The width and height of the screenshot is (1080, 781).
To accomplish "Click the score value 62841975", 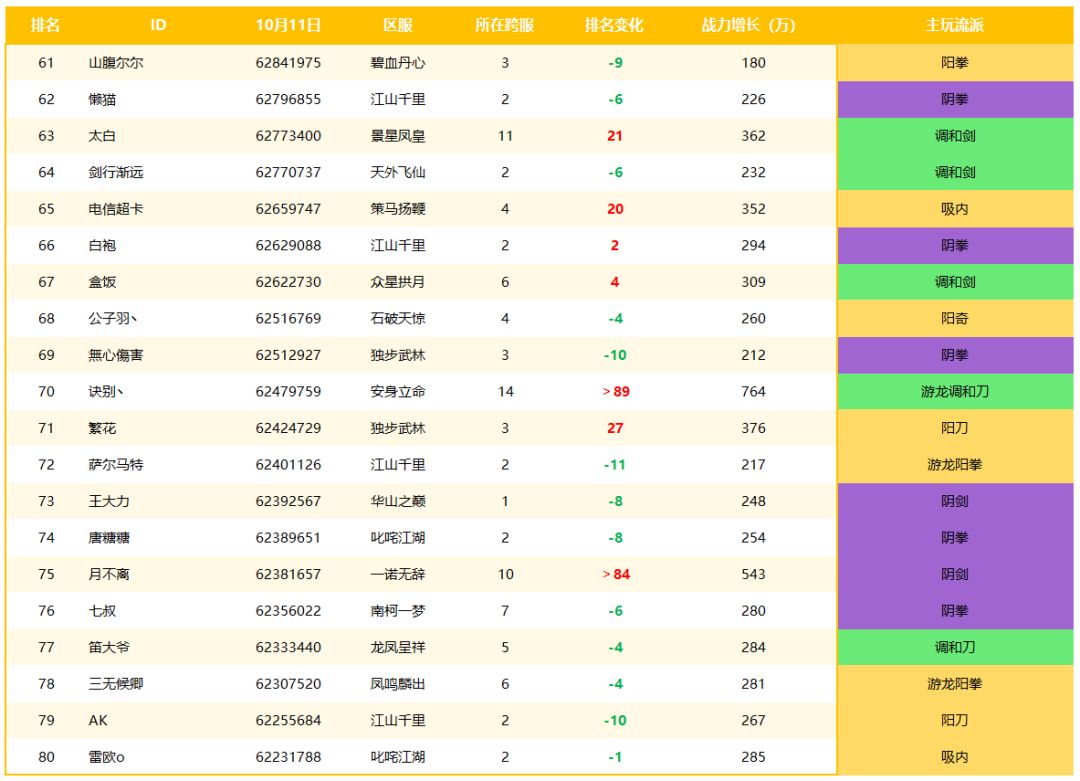I will pyautogui.click(x=288, y=63).
